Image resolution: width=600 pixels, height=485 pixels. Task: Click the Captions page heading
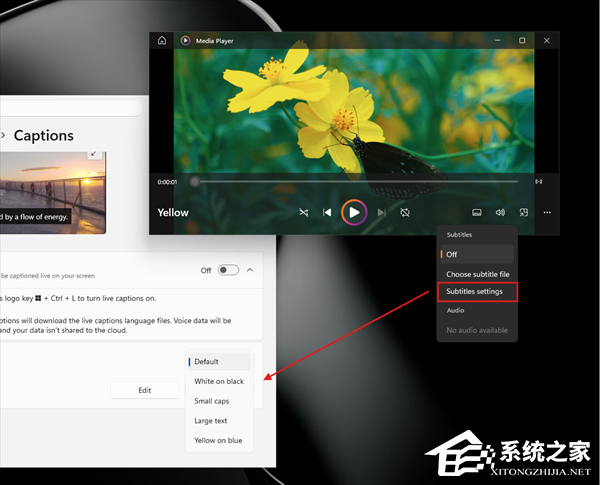[44, 136]
